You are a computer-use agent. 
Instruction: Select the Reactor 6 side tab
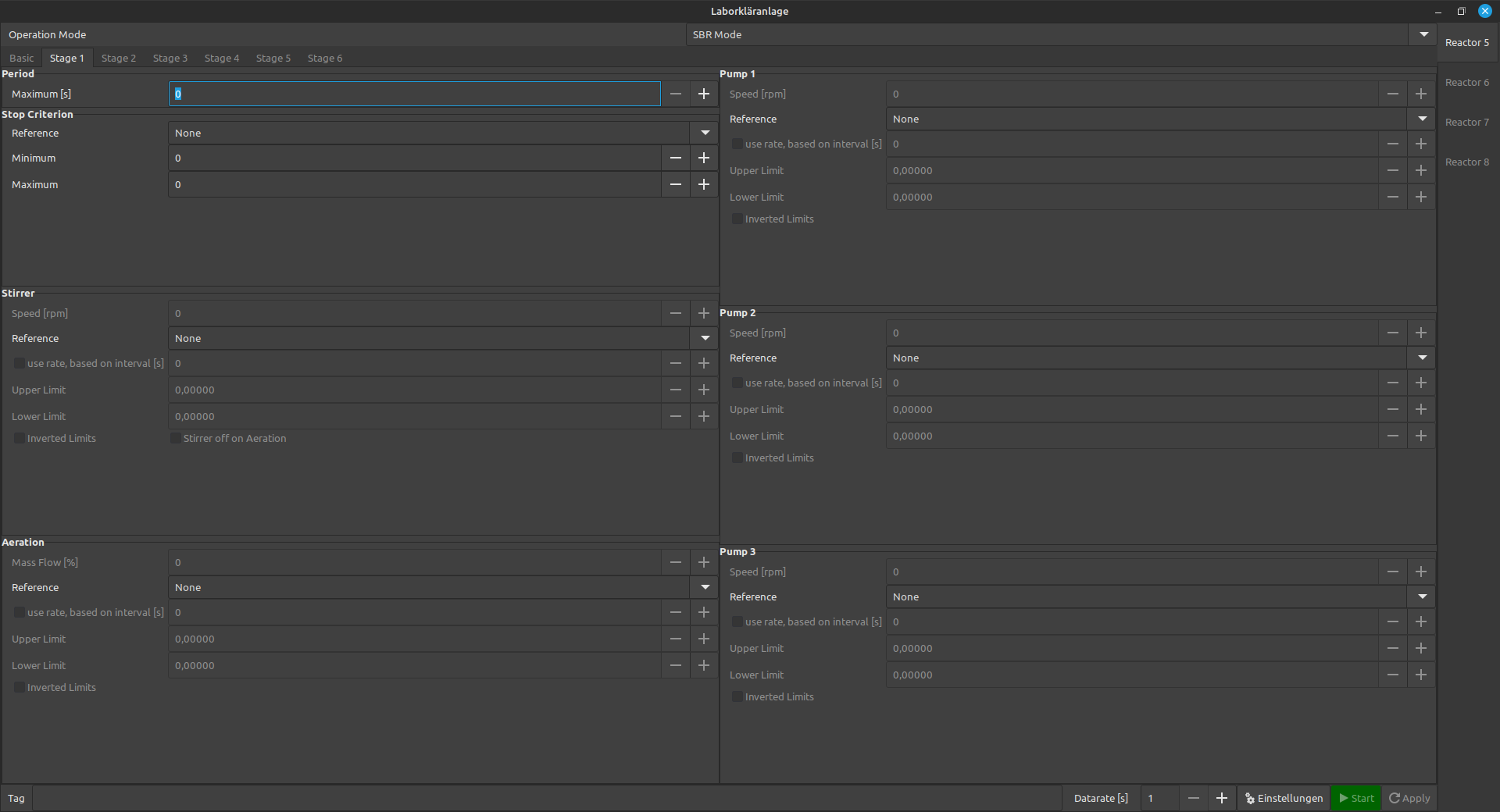click(1466, 83)
